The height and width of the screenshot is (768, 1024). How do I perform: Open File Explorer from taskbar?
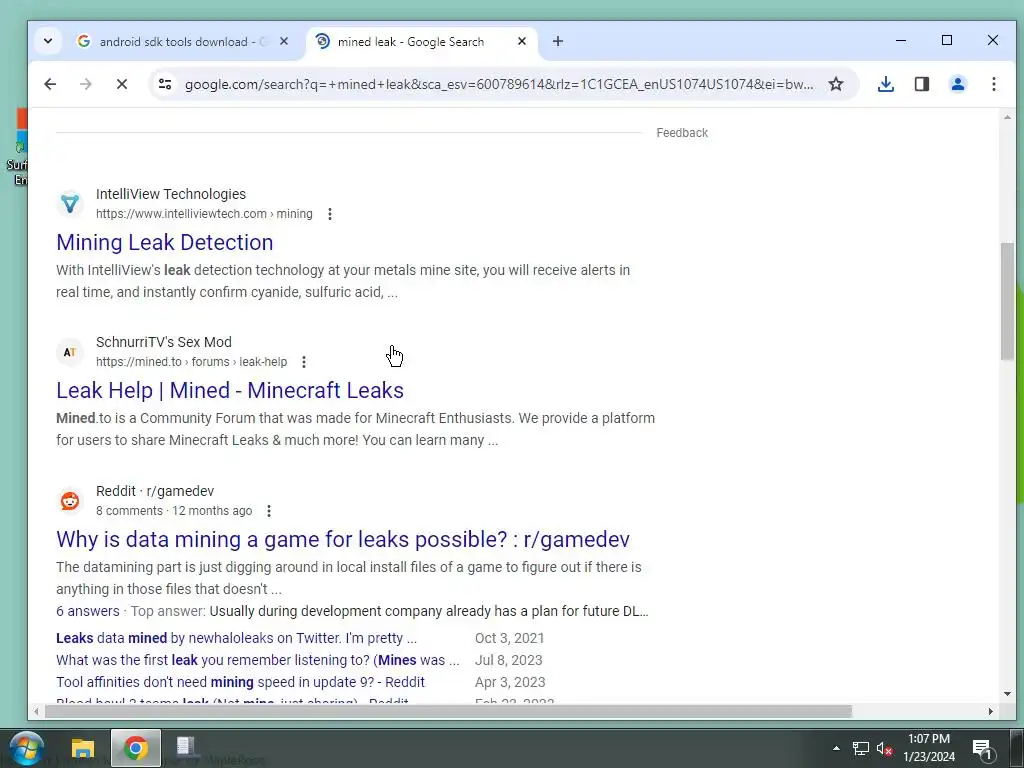pyautogui.click(x=83, y=748)
